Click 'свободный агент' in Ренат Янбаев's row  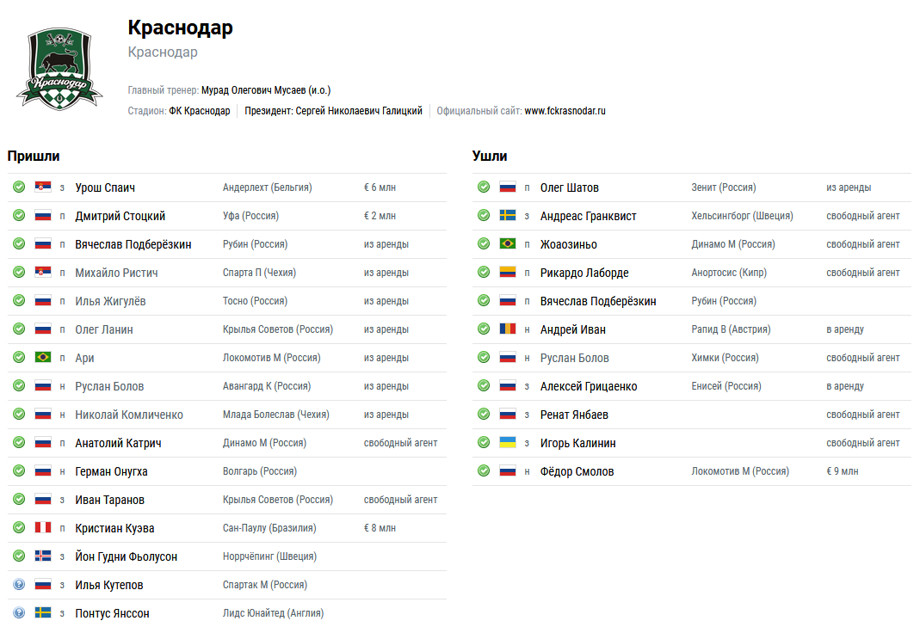coord(863,415)
